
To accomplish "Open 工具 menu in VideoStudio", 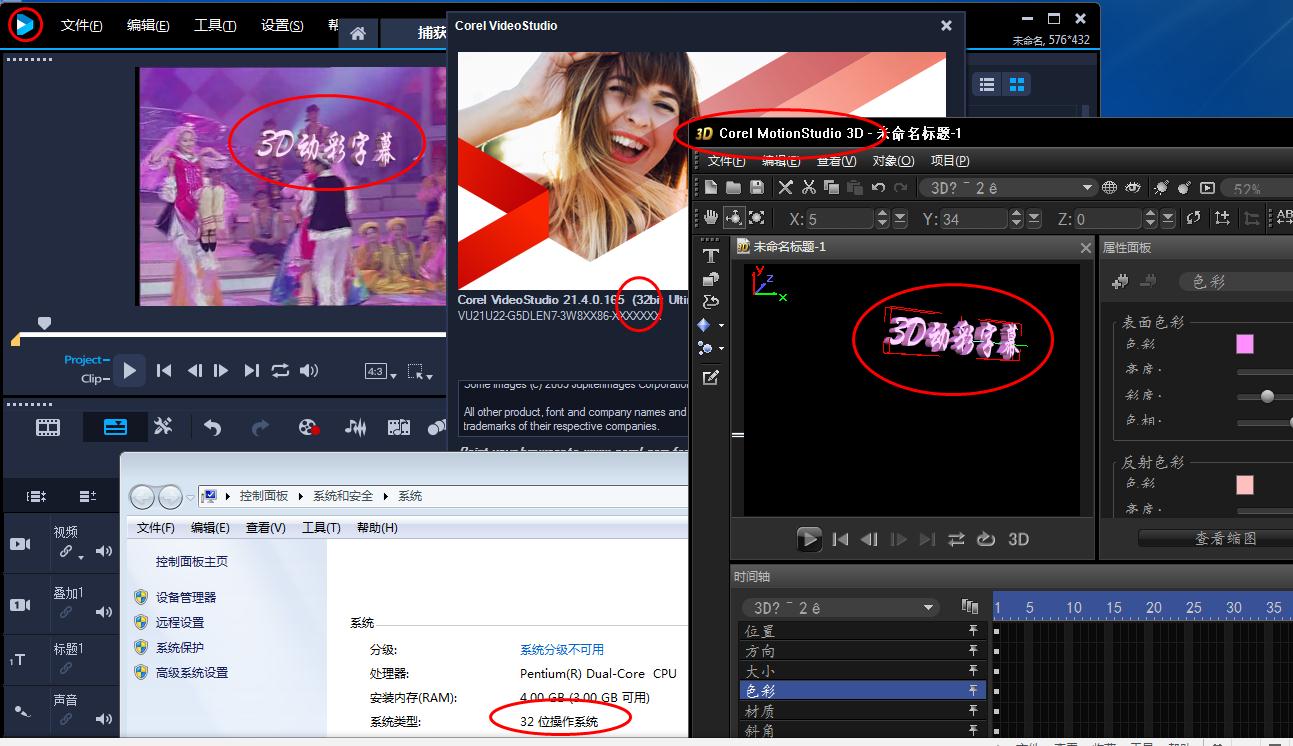I will (215, 25).
